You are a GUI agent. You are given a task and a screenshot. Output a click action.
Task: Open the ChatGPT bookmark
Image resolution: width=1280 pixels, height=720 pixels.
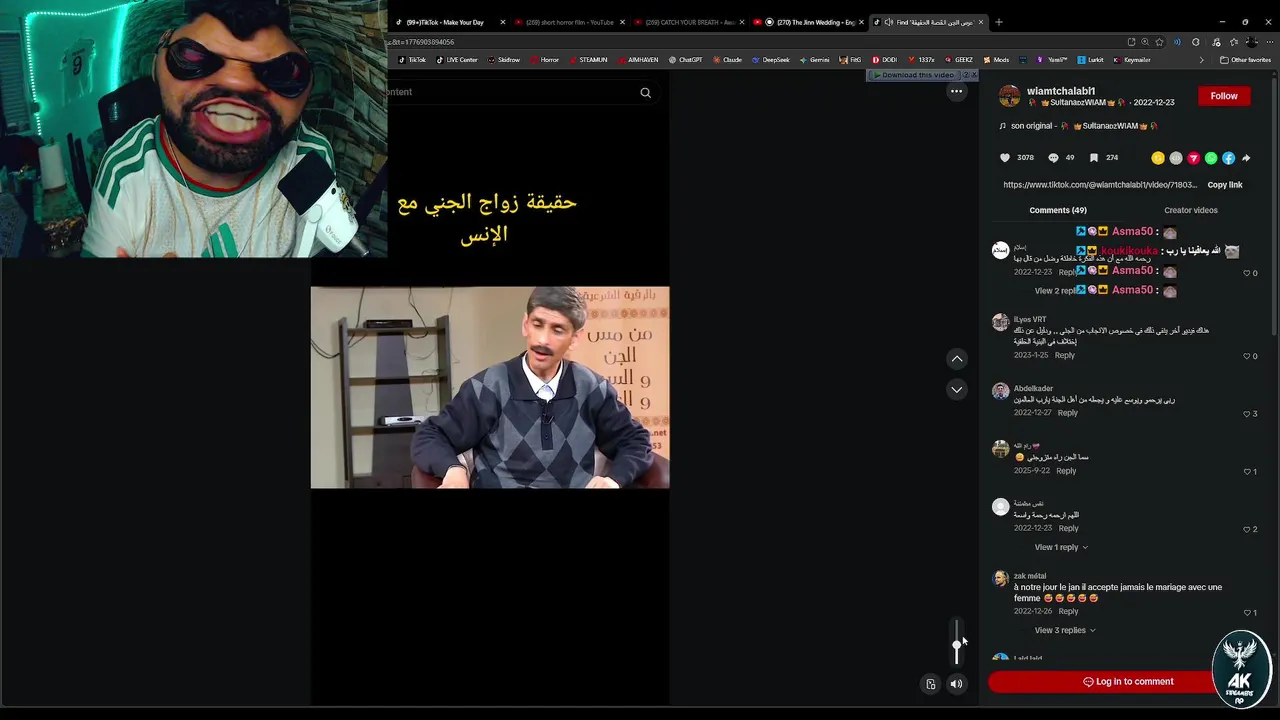(x=685, y=60)
